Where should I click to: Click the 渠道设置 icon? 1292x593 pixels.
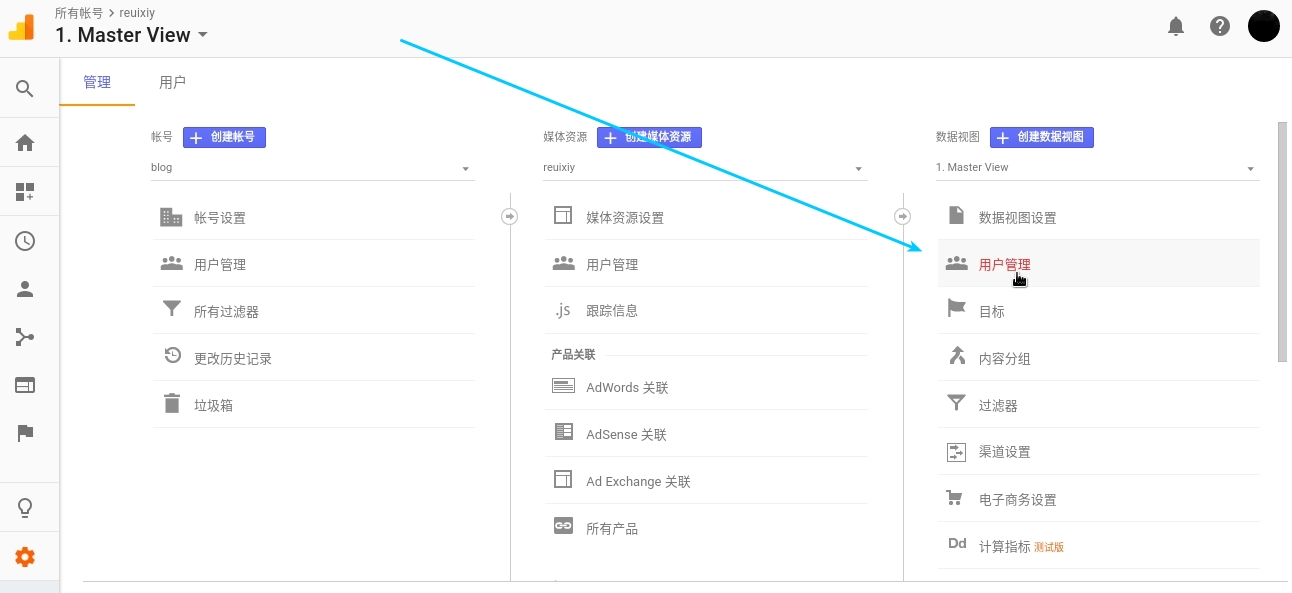coord(956,452)
